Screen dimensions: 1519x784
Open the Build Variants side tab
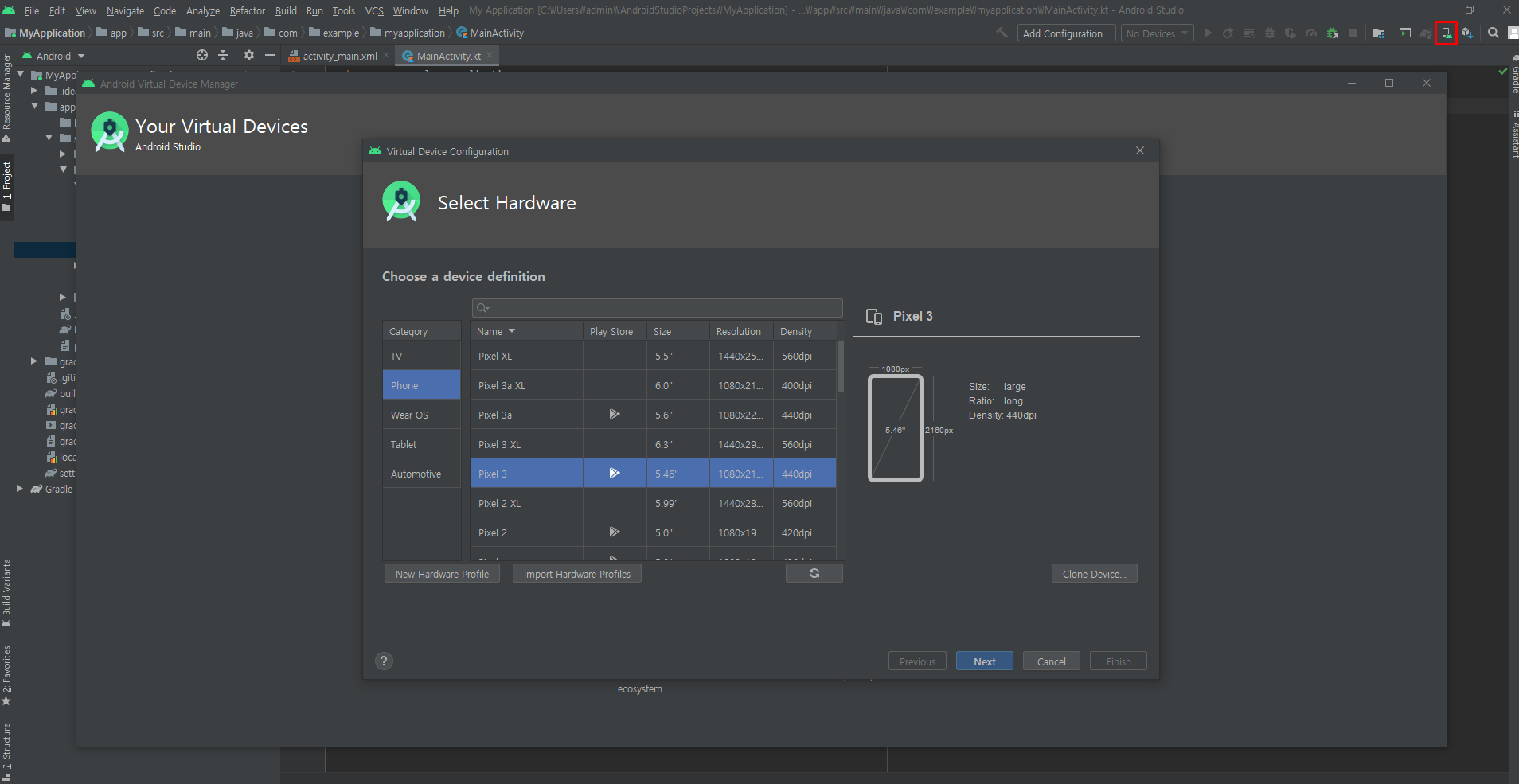click(6, 593)
